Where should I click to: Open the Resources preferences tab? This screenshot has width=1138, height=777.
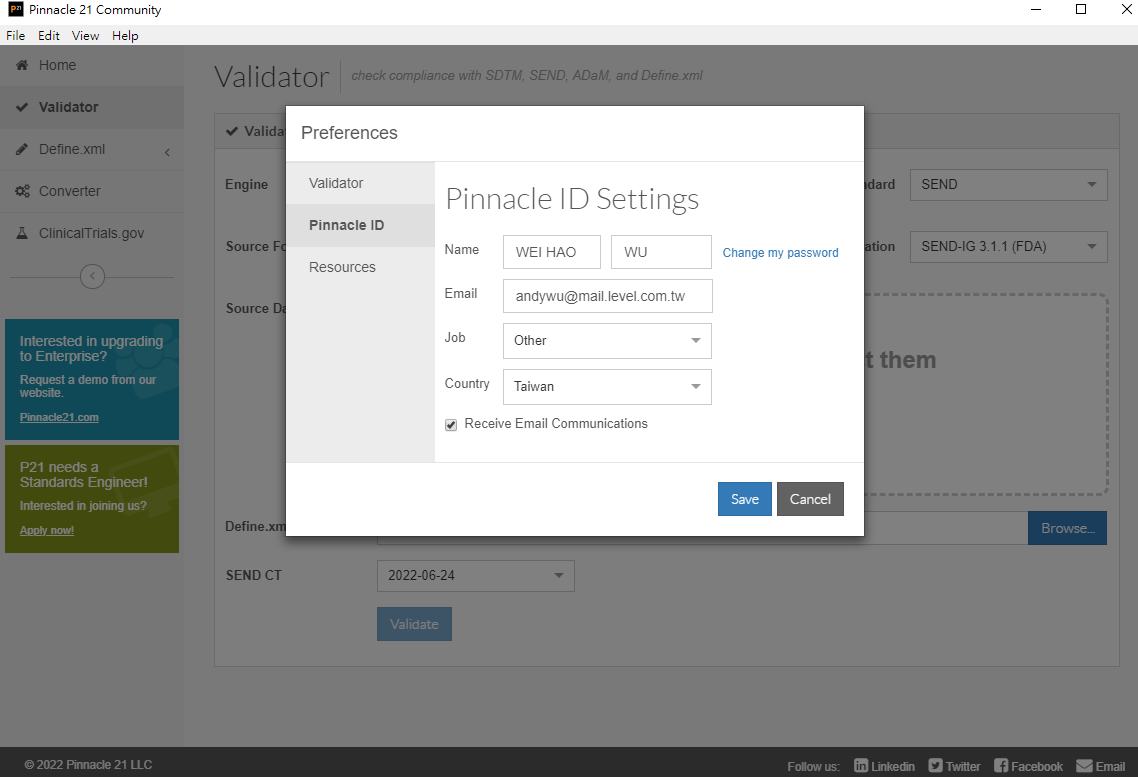click(x=342, y=267)
